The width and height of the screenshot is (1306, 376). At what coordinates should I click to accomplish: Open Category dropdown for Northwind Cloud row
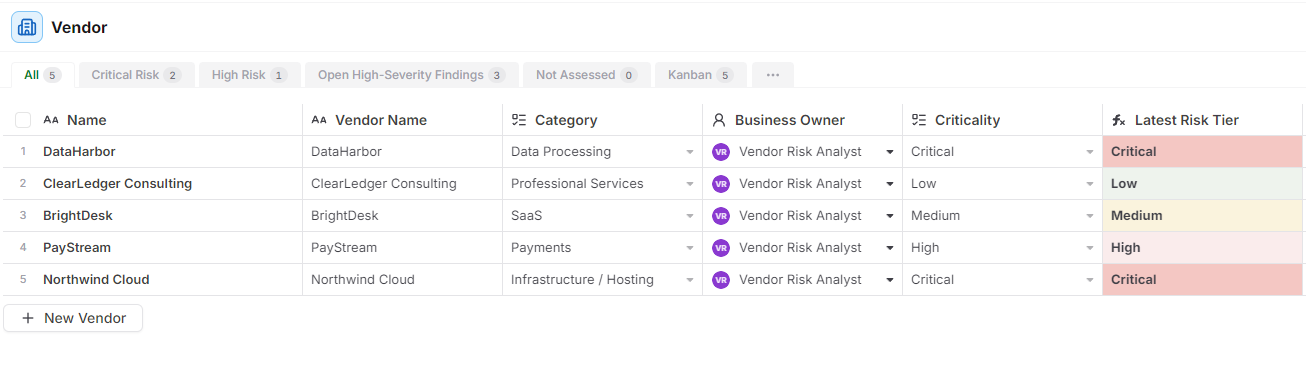690,280
